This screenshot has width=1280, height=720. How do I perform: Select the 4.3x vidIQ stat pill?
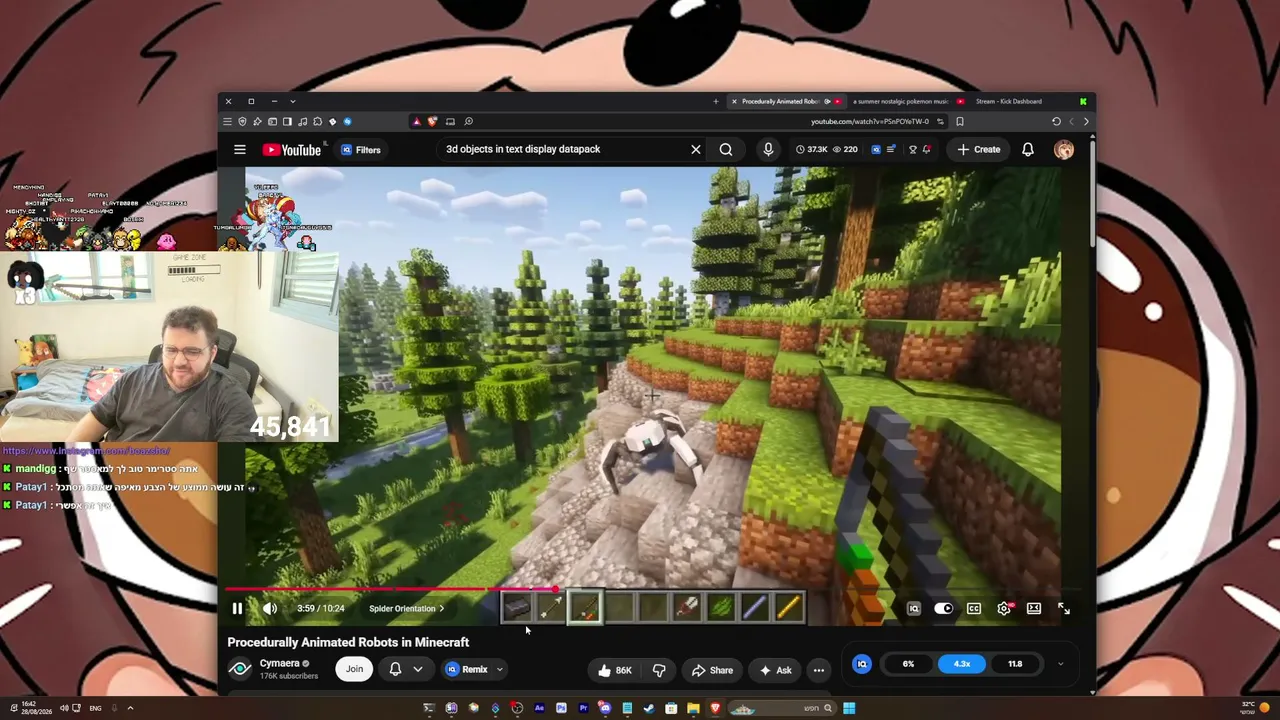(x=962, y=664)
